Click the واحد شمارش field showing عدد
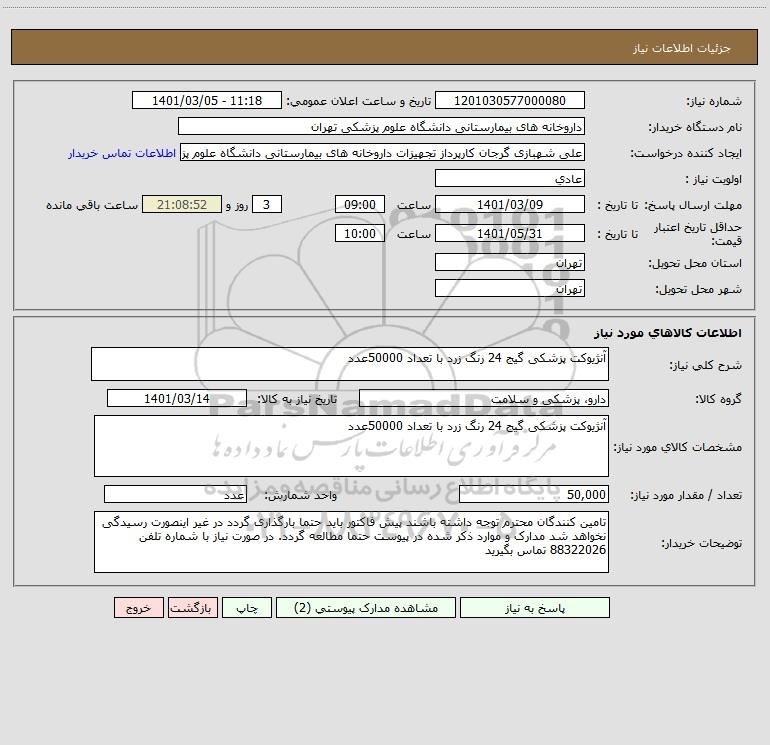770x745 pixels. pyautogui.click(x=175, y=495)
